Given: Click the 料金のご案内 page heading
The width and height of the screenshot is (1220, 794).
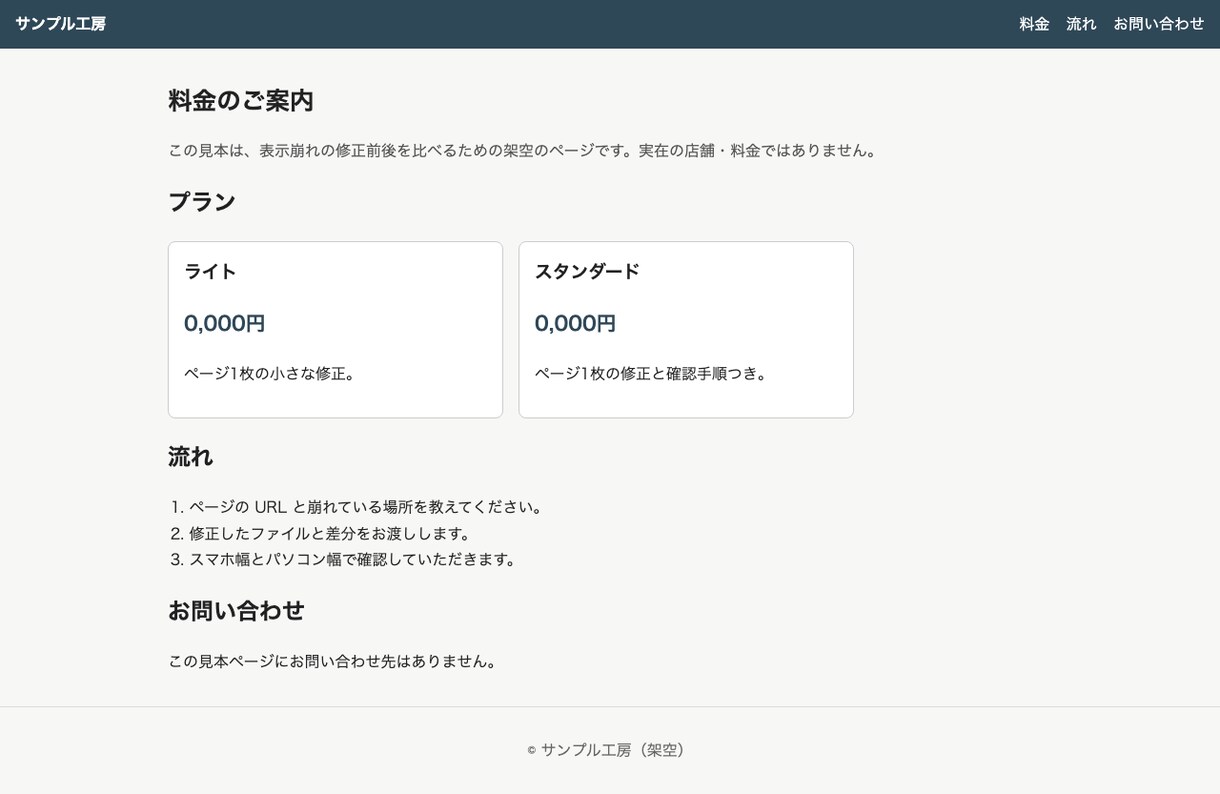Looking at the screenshot, I should (241, 100).
